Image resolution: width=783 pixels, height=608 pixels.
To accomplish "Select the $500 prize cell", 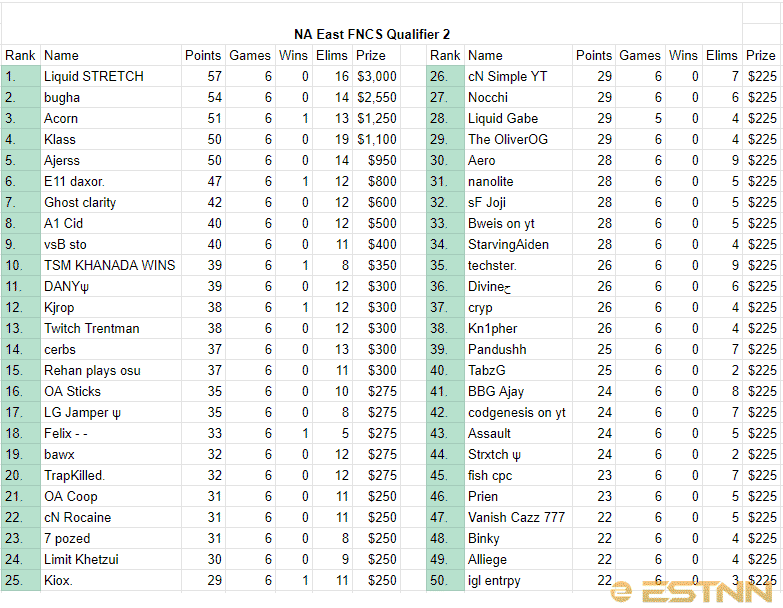I will 377,223.
